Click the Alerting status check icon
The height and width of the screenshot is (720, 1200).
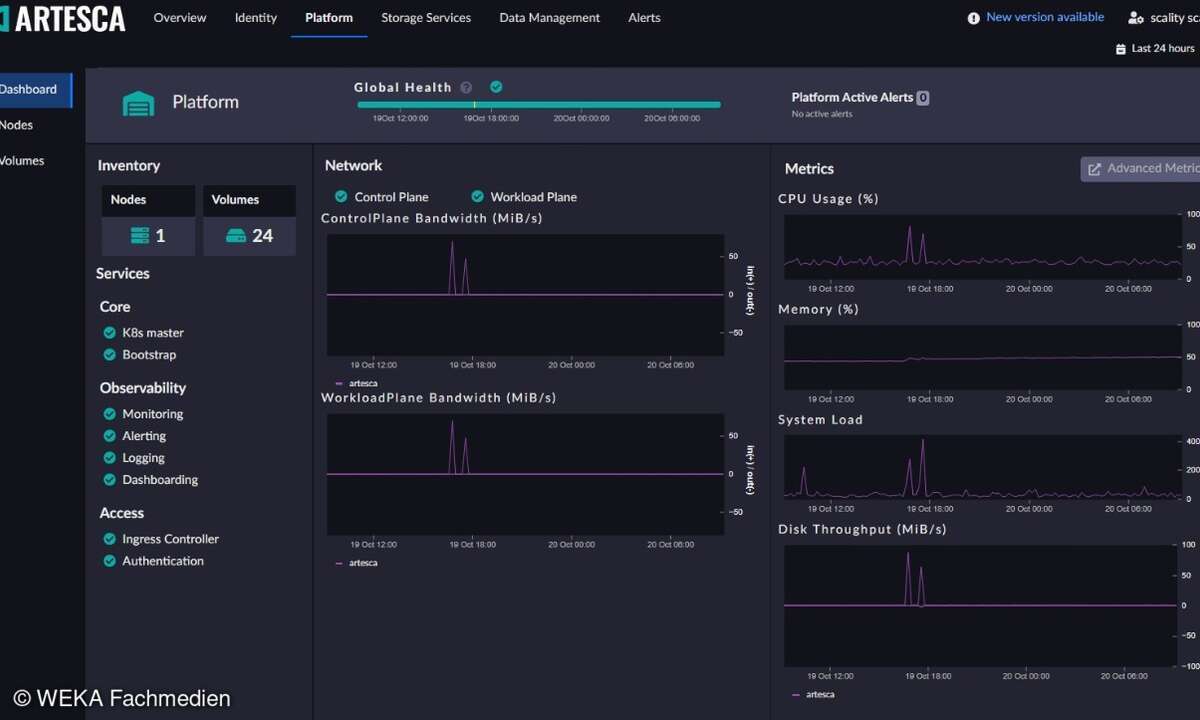click(x=110, y=435)
